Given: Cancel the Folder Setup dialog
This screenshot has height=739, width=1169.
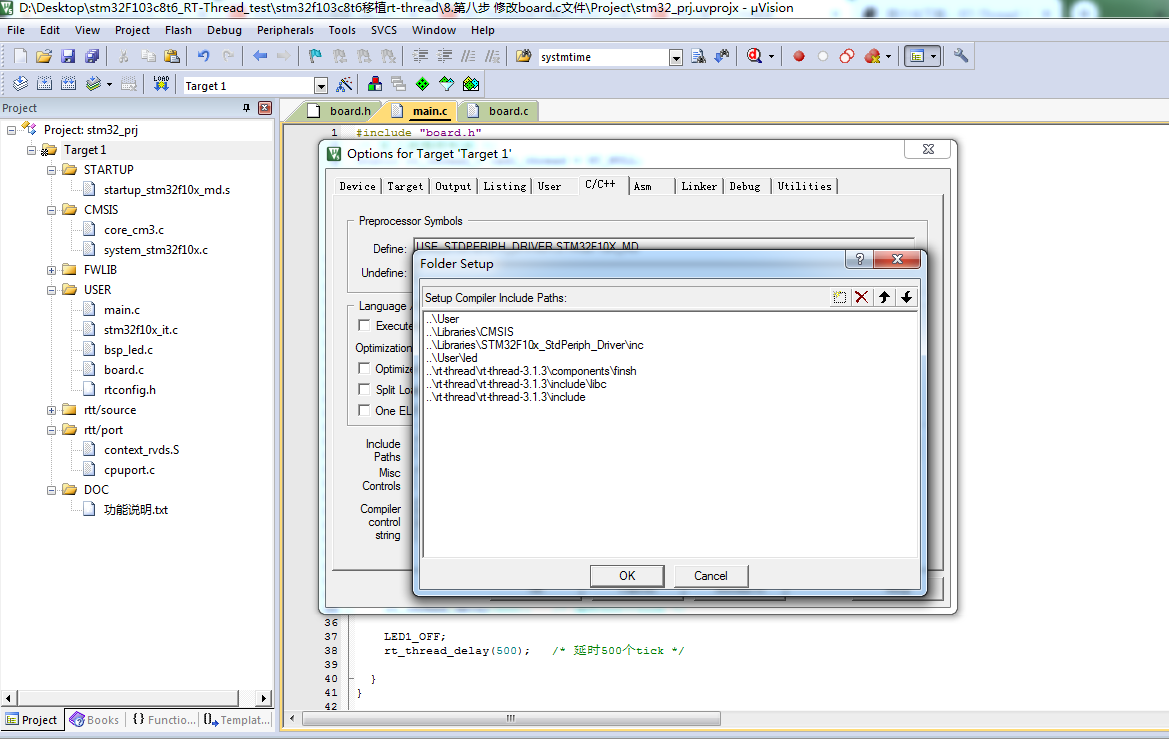Looking at the screenshot, I should pyautogui.click(x=710, y=576).
